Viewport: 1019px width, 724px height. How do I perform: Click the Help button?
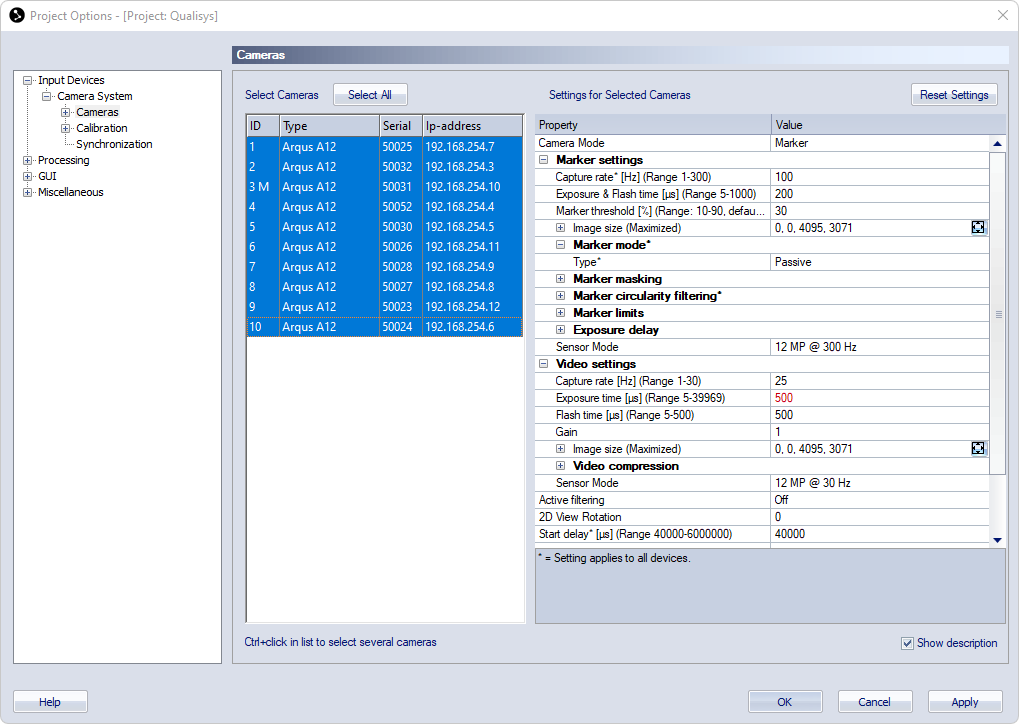pos(50,702)
